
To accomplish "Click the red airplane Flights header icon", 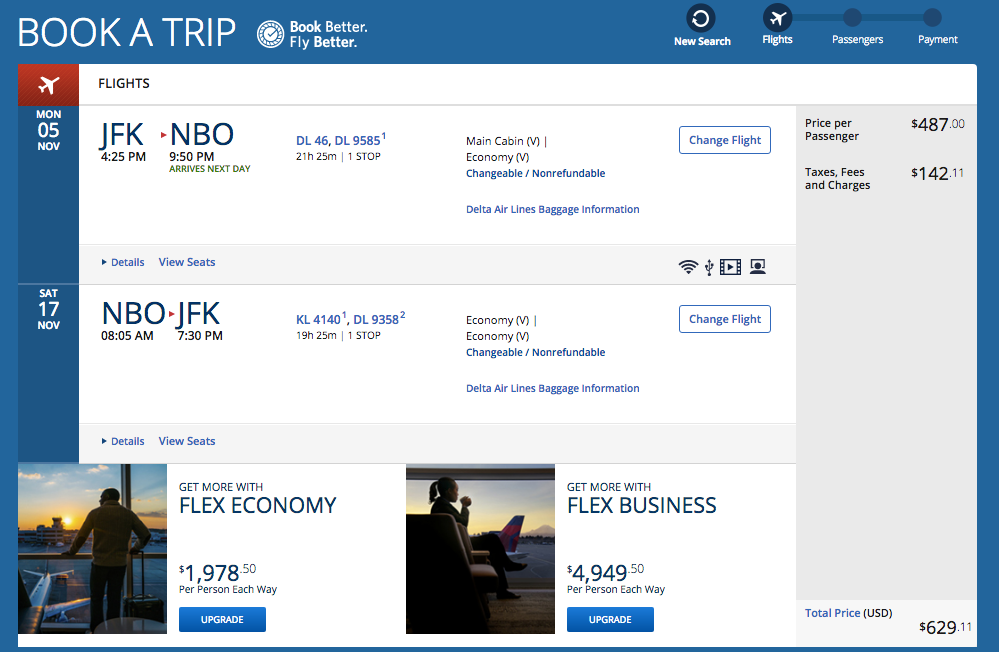I will (48, 84).
